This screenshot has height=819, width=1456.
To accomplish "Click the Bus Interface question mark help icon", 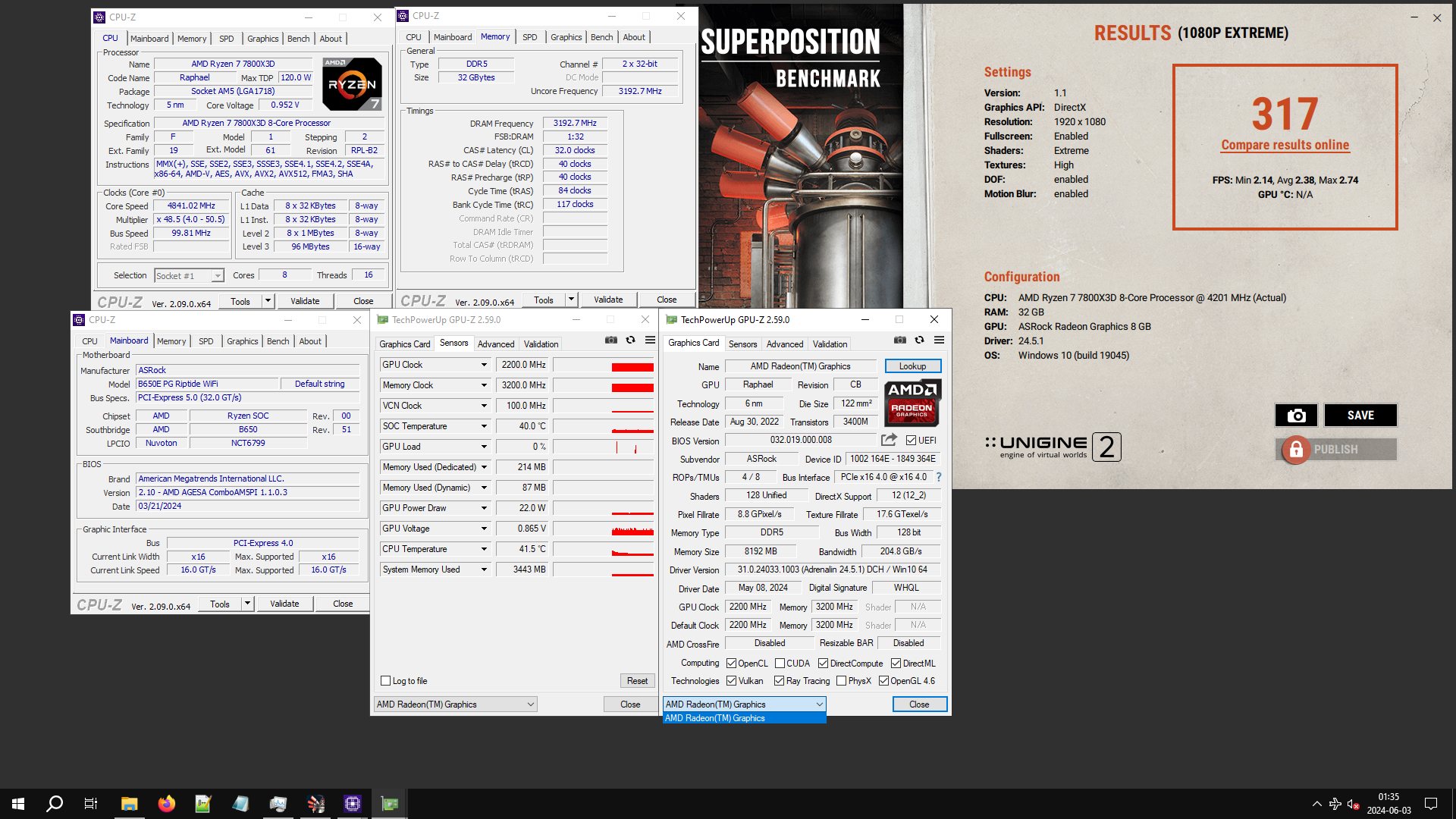I will pos(939,477).
